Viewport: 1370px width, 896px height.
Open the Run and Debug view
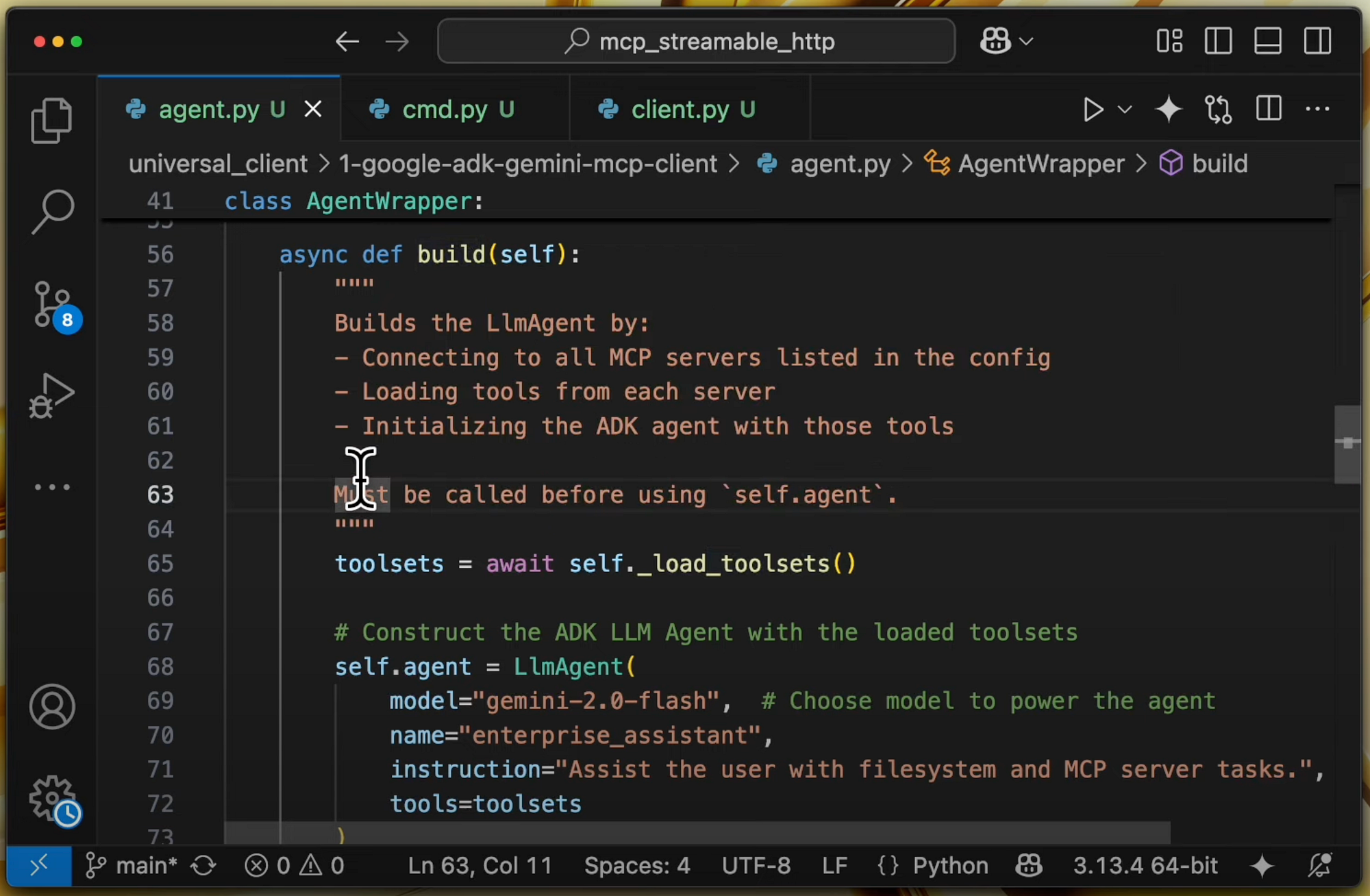tap(51, 395)
